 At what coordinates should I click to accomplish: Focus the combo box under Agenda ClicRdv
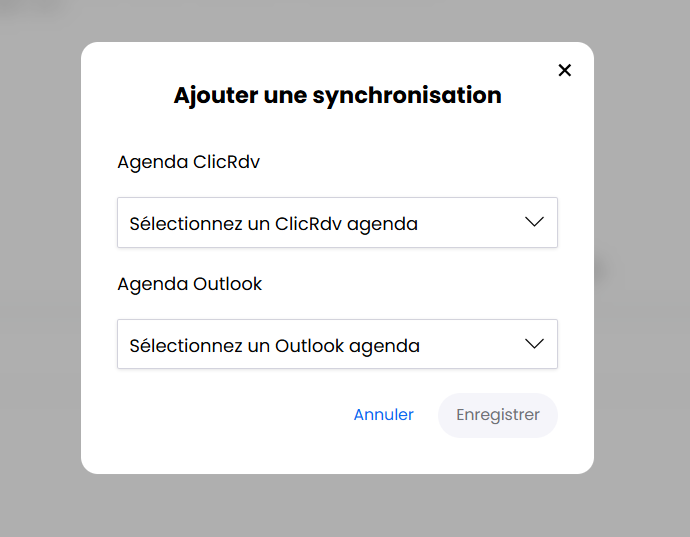tap(337, 223)
